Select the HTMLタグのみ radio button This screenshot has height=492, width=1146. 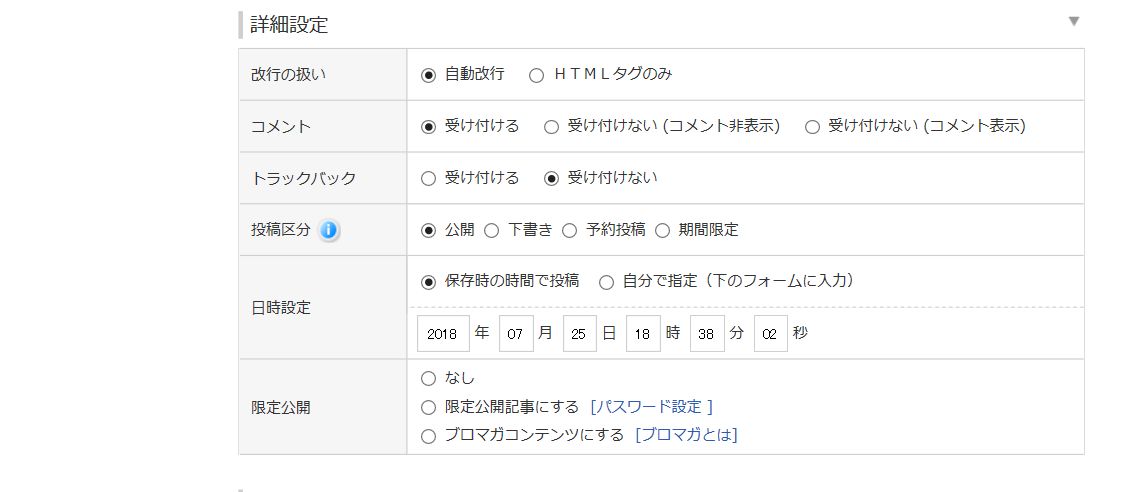tap(536, 75)
